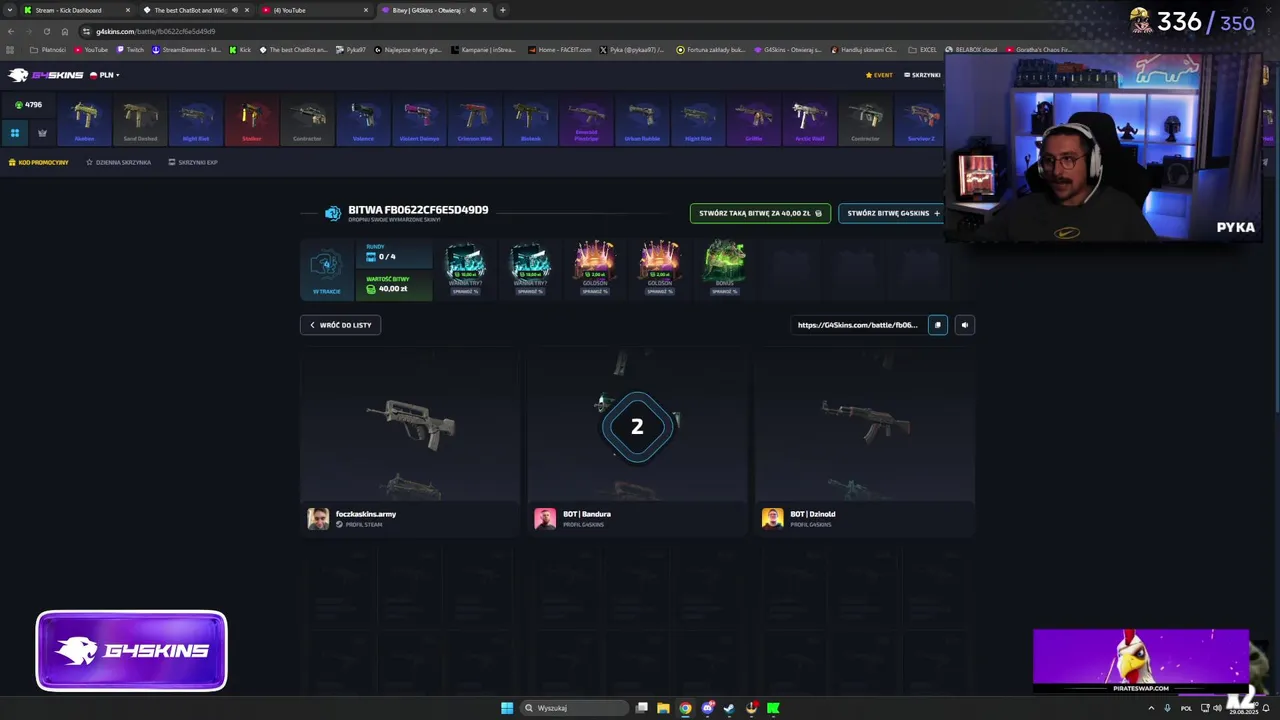Click the battle URL field
This screenshot has width=1280, height=720.
coord(857,325)
